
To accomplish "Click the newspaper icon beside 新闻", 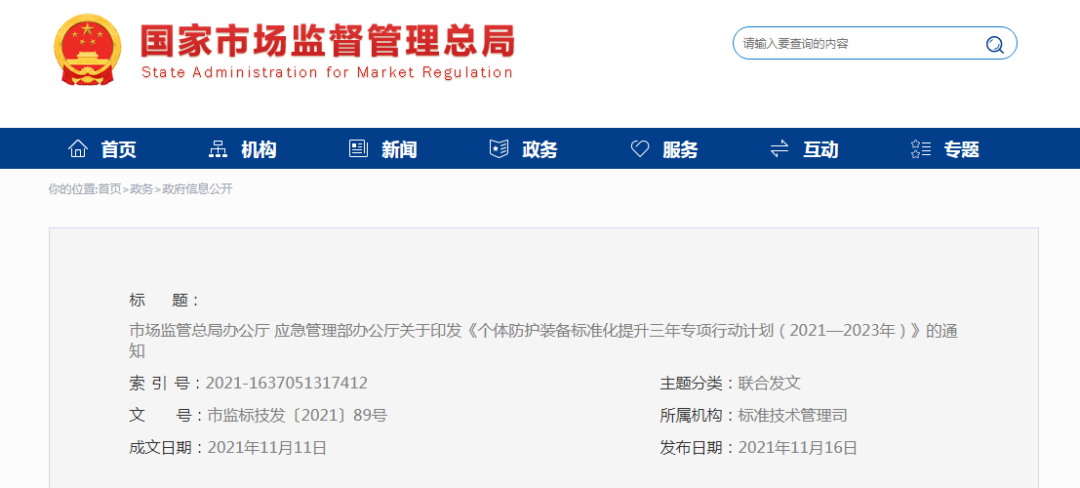I will [358, 149].
